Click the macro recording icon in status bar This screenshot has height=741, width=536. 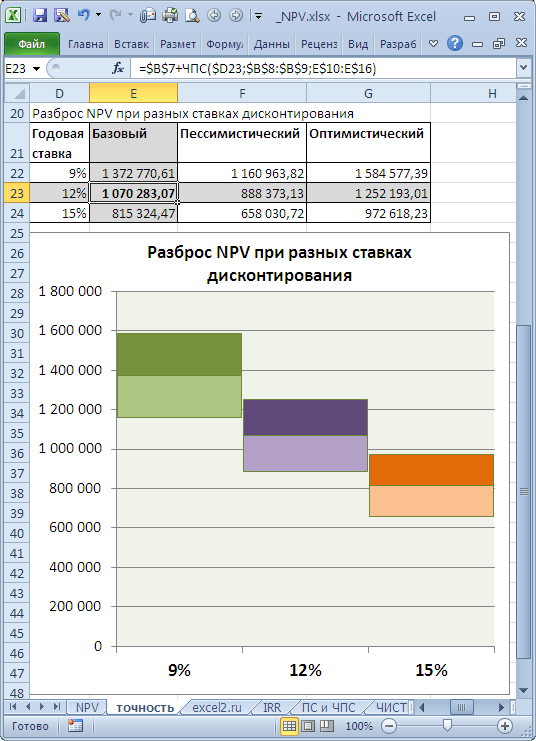click(75, 726)
